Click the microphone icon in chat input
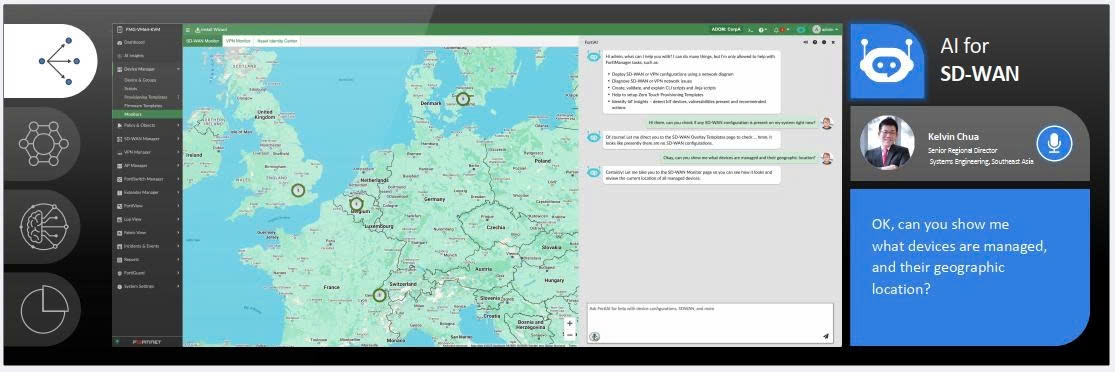The width and height of the screenshot is (1115, 372). click(595, 336)
